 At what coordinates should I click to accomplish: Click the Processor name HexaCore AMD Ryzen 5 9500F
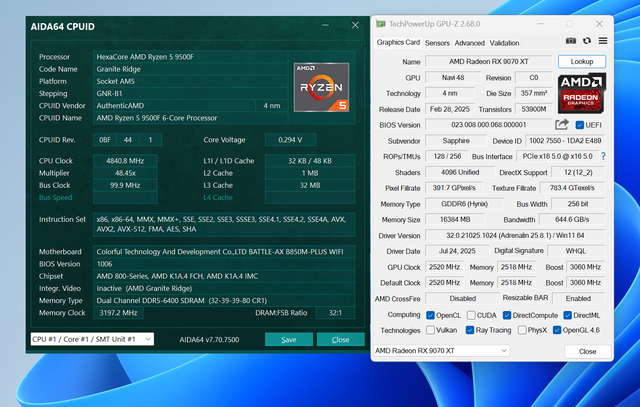[191, 57]
